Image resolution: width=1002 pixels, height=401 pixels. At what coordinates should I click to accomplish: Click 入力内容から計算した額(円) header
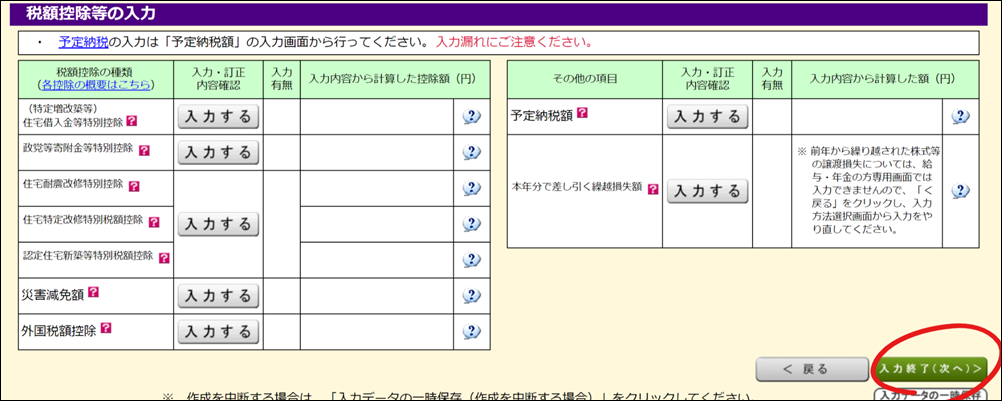pyautogui.click(x=883, y=79)
